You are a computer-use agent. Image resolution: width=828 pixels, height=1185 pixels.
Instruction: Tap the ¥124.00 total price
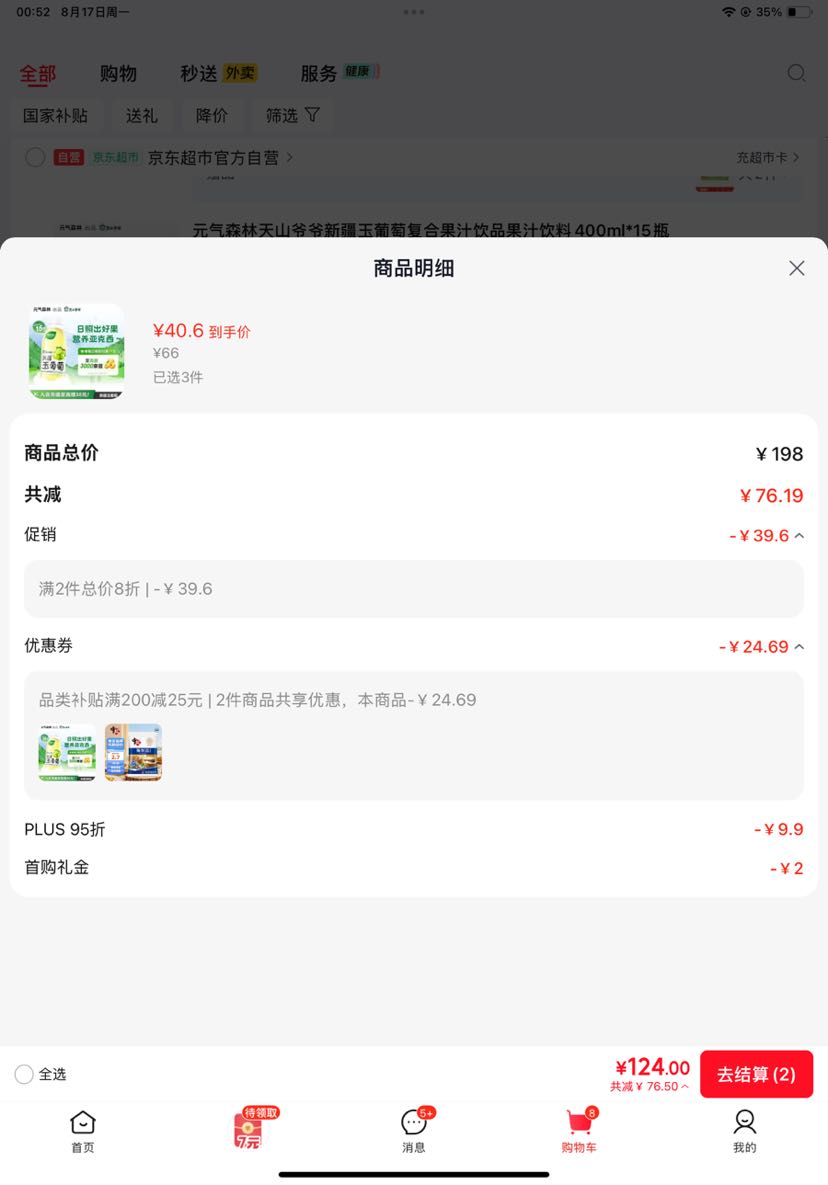pos(652,1067)
